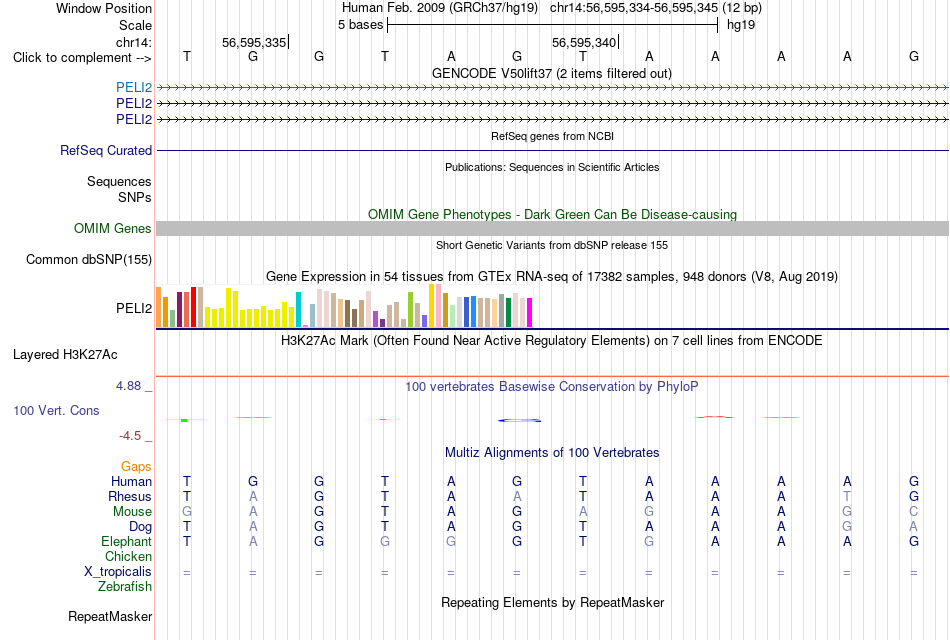950x640 pixels.
Task: Click the 'RefSeq Curated' track label
Action: 106,150
